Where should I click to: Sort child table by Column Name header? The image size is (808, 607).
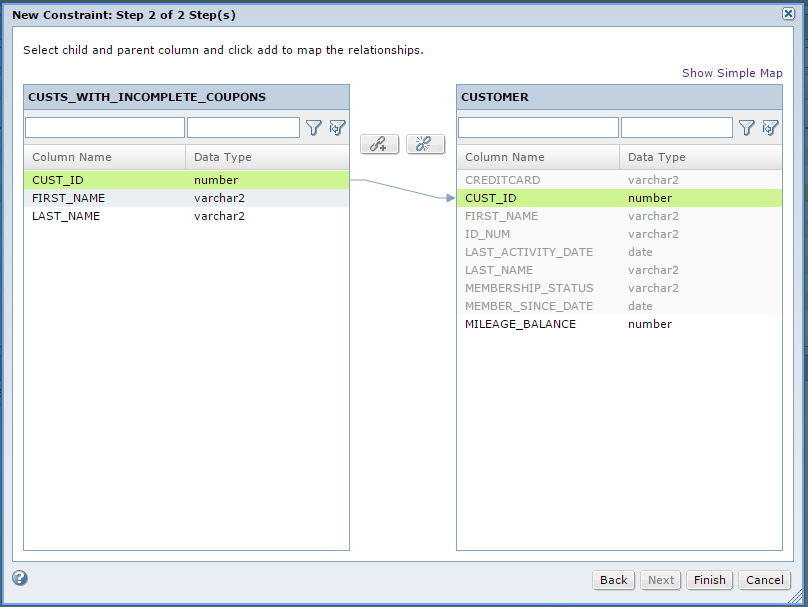pyautogui.click(x=105, y=157)
